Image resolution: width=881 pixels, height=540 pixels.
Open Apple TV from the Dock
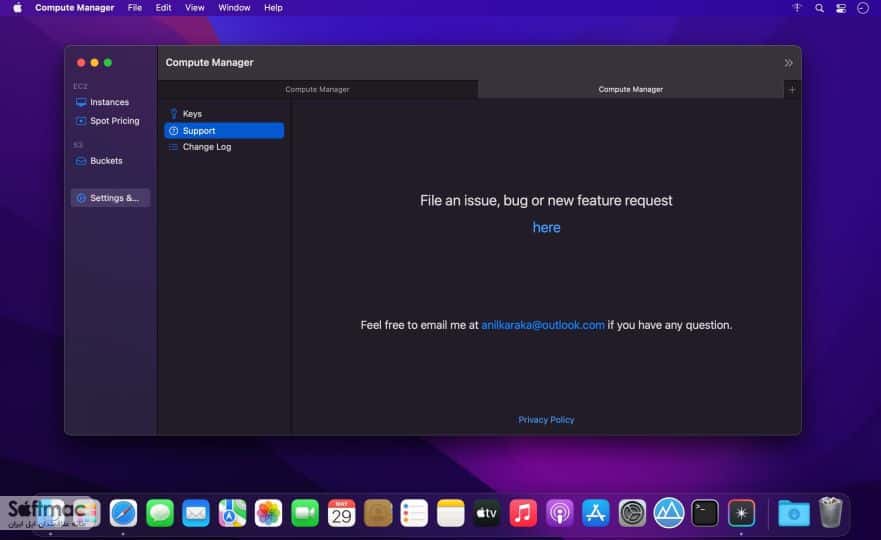pos(487,513)
